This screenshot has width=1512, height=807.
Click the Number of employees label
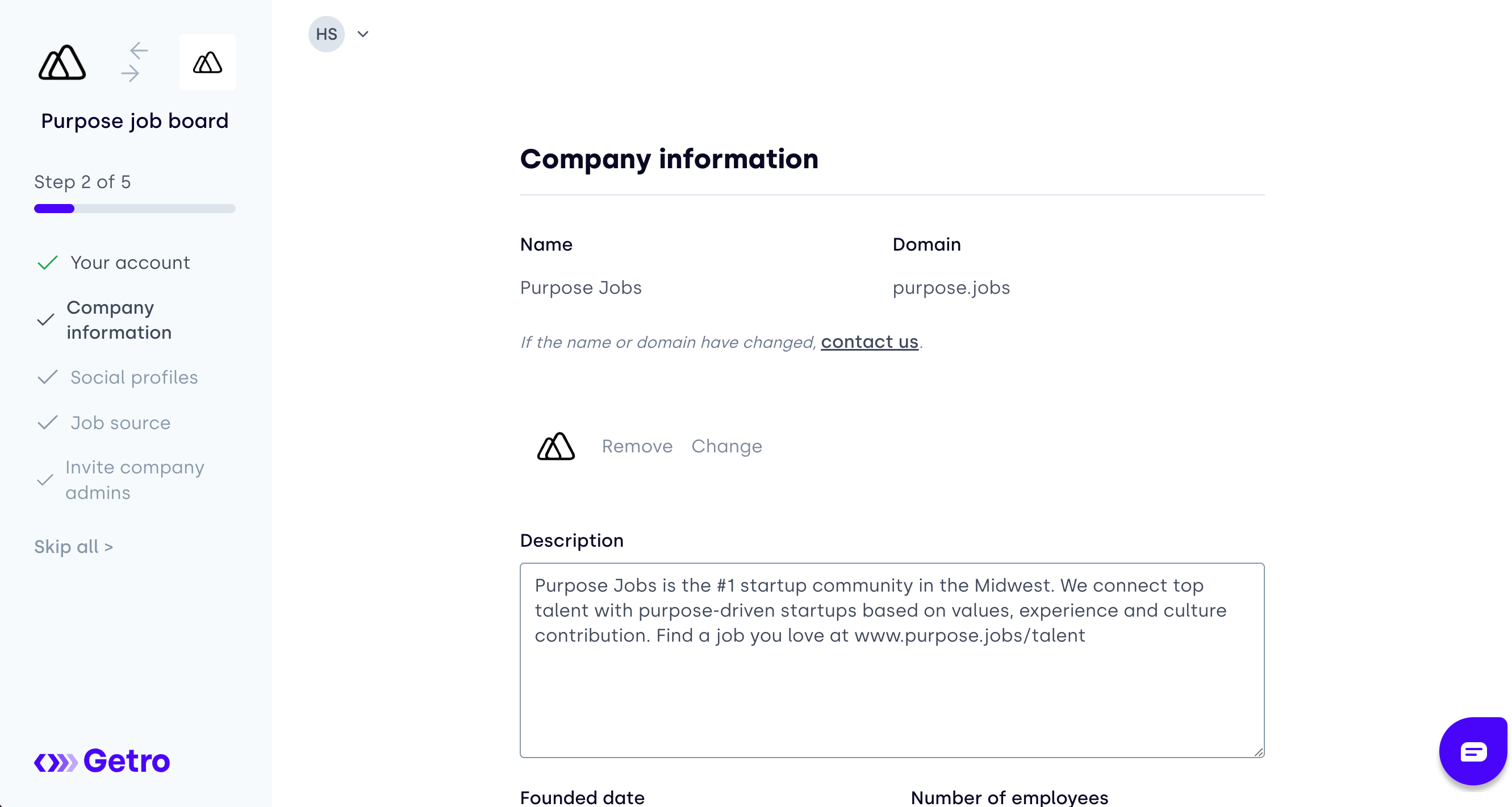click(x=1009, y=797)
